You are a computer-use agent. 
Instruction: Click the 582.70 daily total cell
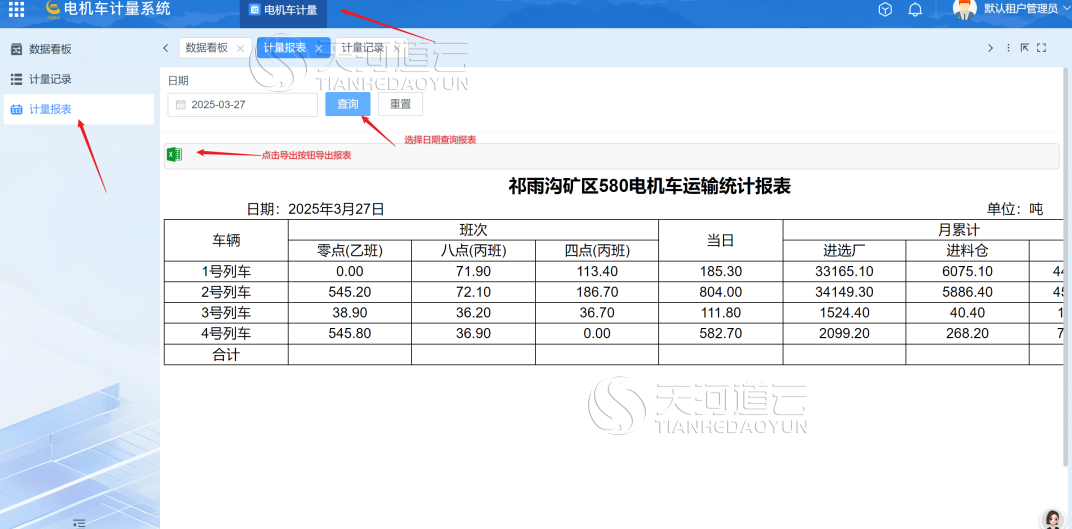coord(721,334)
